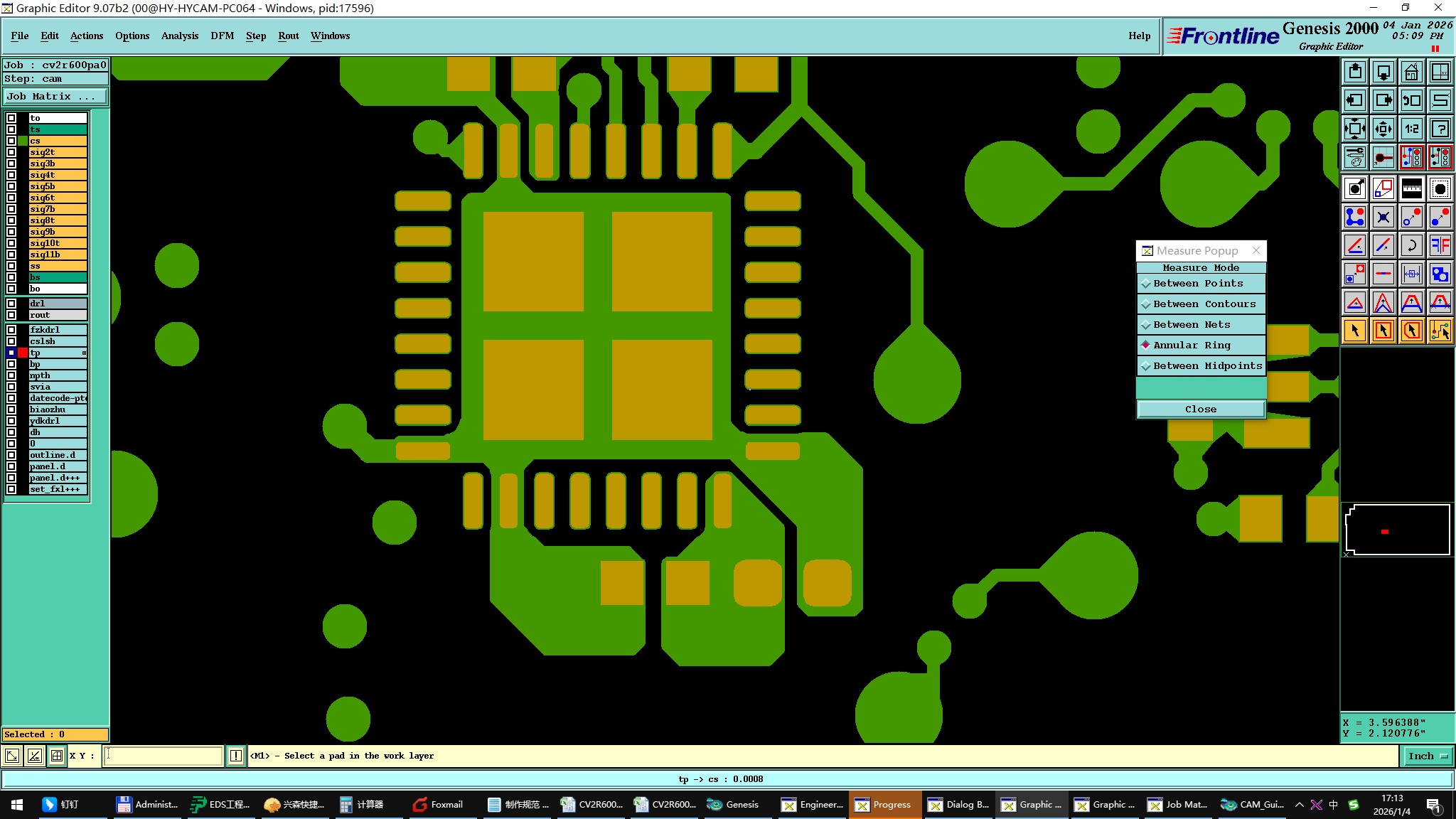Toggle the drl layer checkbox
Screen dimensions: 1456x819
[11, 304]
